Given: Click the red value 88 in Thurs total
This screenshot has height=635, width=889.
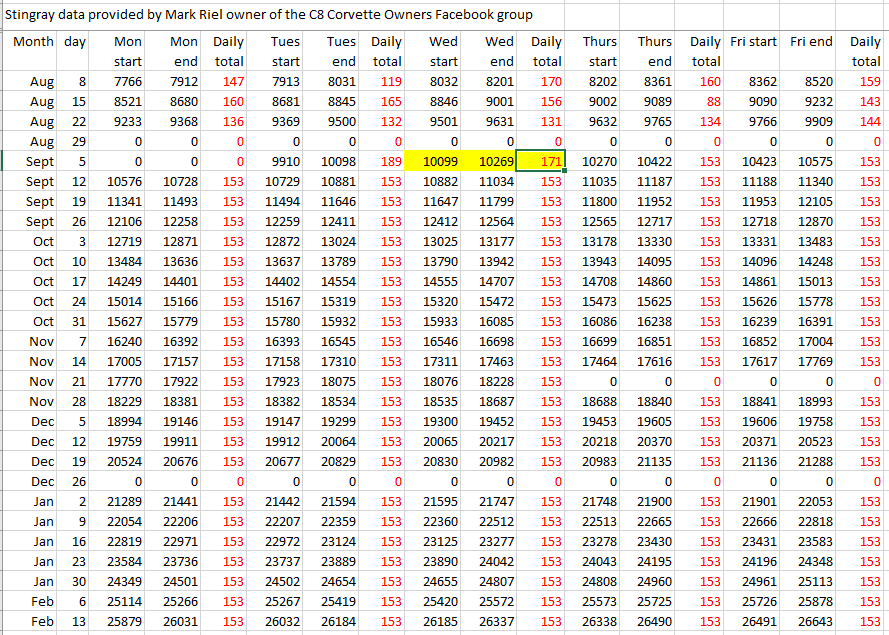Looking at the screenshot, I should [x=711, y=101].
